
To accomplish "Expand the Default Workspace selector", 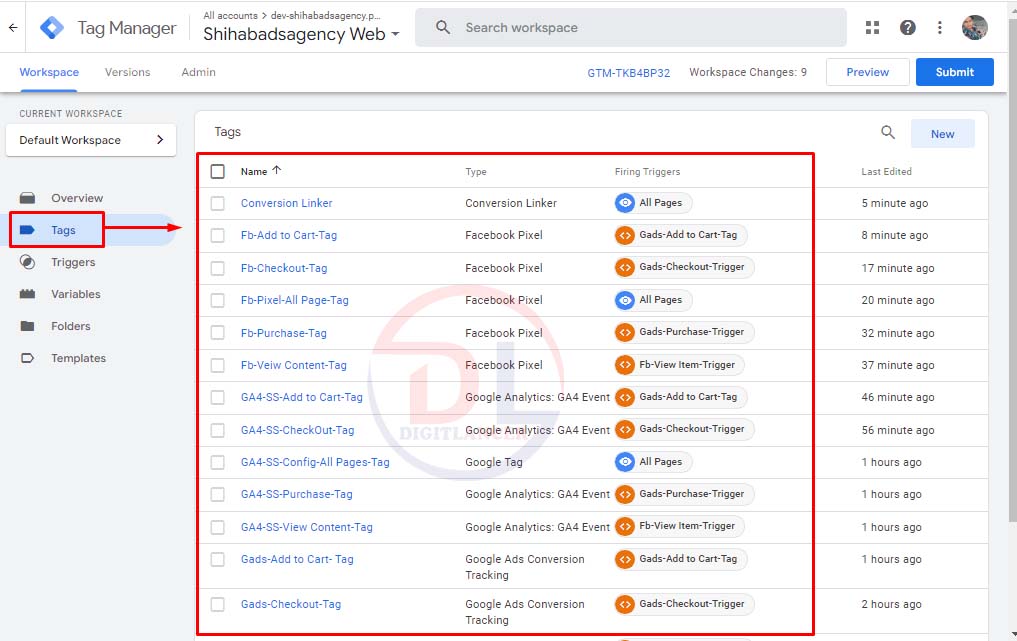I will pyautogui.click(x=91, y=140).
